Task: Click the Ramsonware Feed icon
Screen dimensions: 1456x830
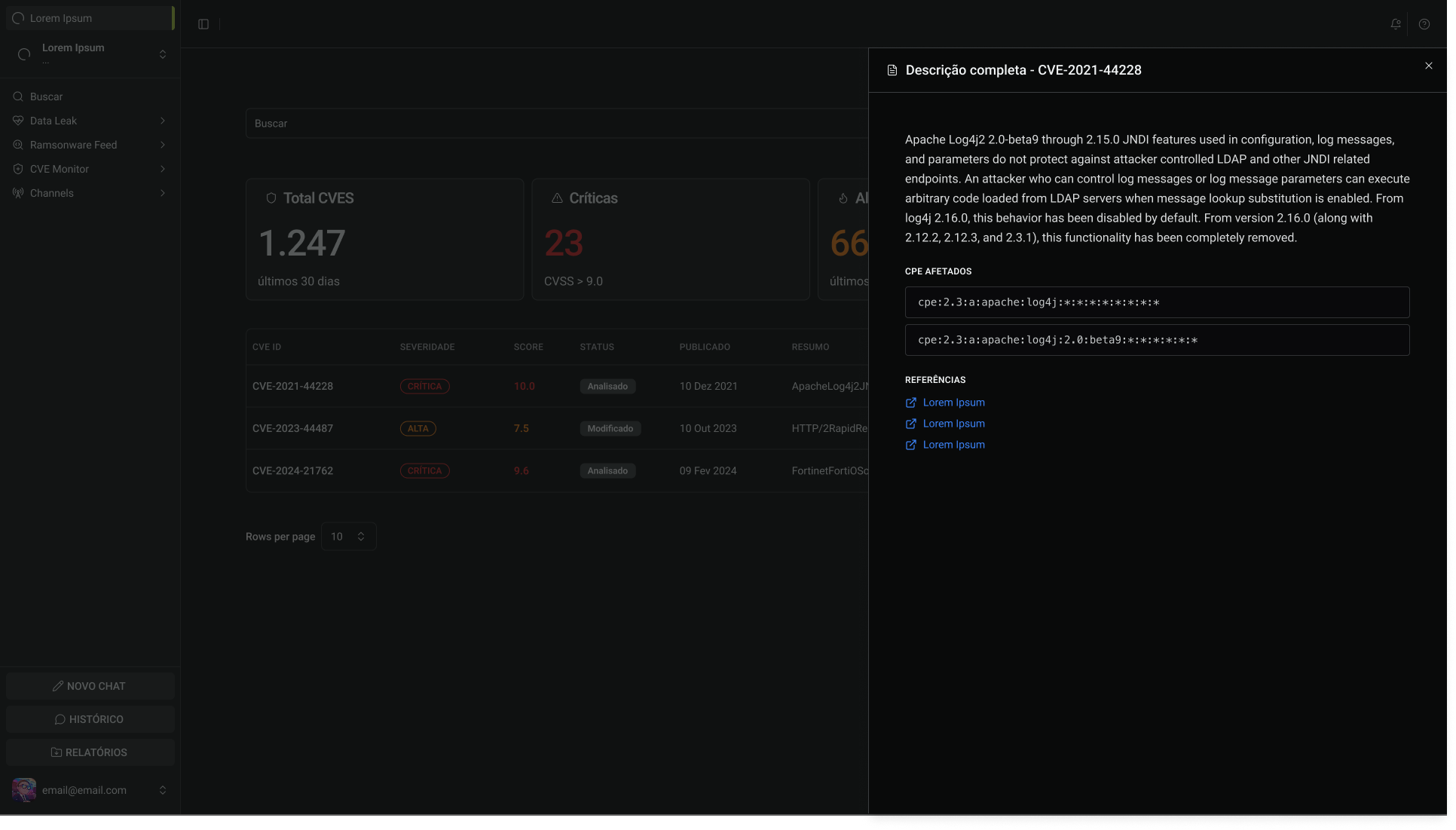Action: pos(18,145)
